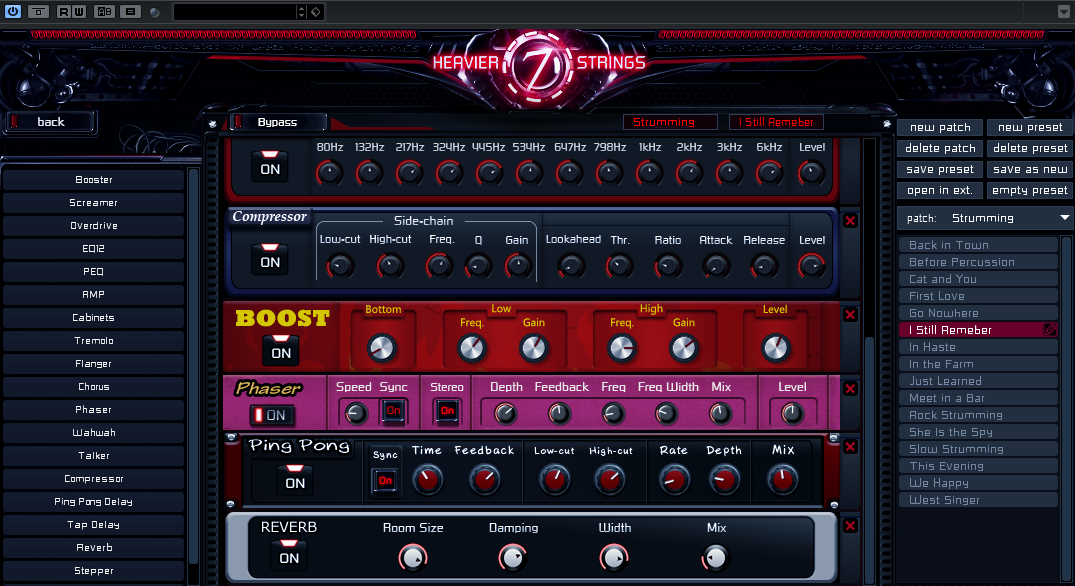
Task: Select the She Is the Spy preset
Action: pyautogui.click(x=978, y=432)
